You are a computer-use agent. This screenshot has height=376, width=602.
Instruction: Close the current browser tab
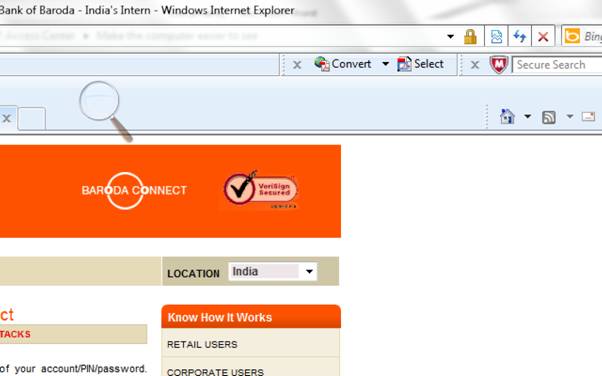point(7,118)
